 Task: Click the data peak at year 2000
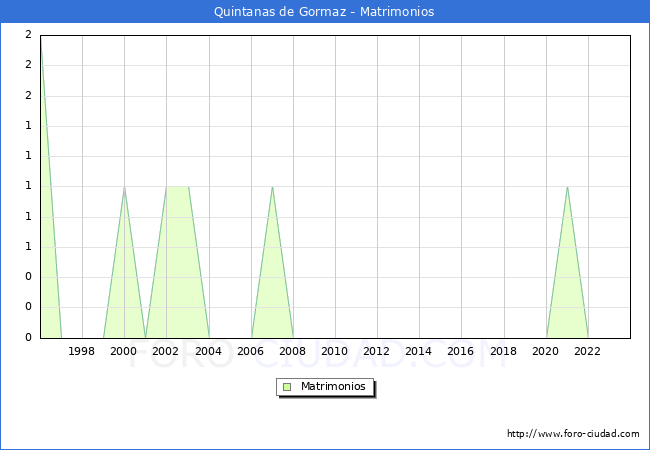pos(124,187)
